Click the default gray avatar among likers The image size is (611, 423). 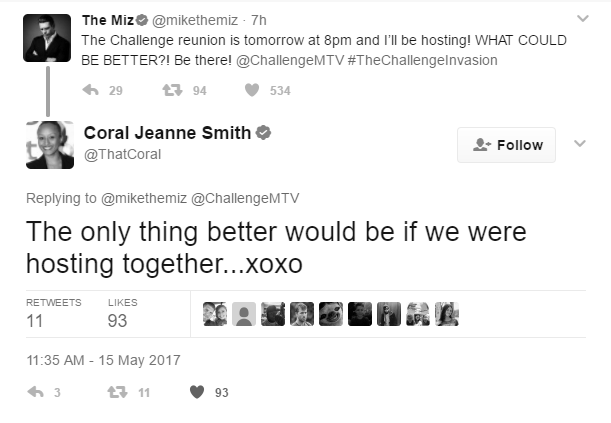(x=244, y=314)
